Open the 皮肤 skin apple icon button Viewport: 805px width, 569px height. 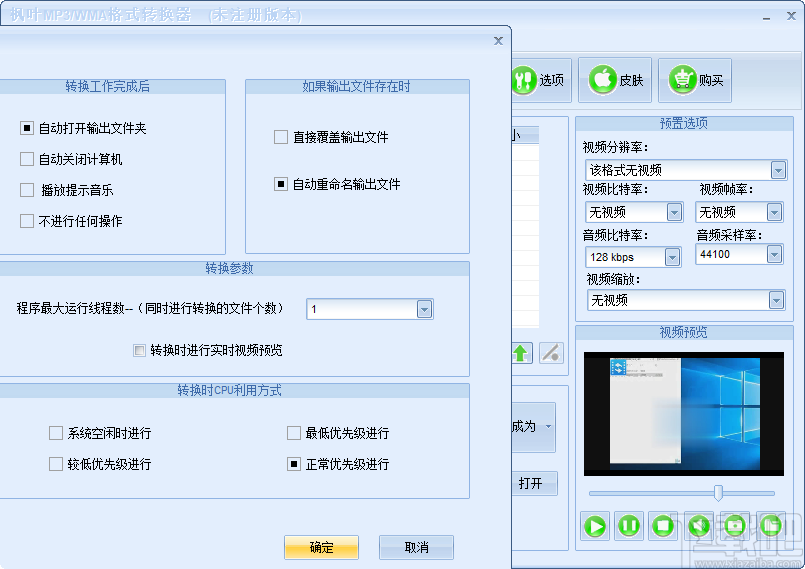coord(615,80)
